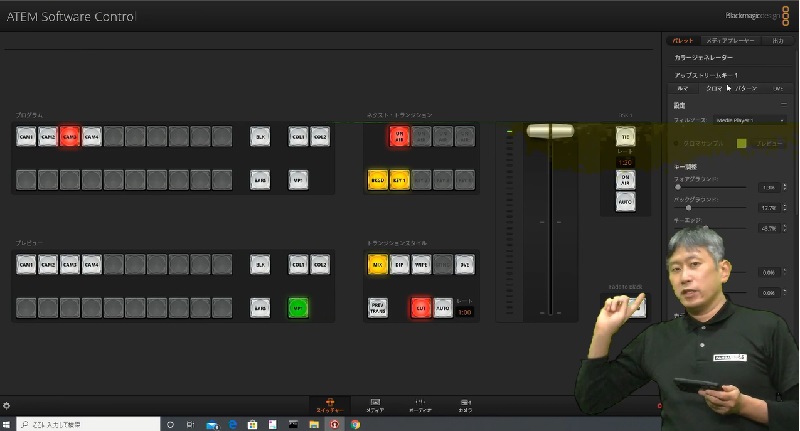800x431 pixels.
Task: Collapse the Settings section with the minus button
Action: 784,105
